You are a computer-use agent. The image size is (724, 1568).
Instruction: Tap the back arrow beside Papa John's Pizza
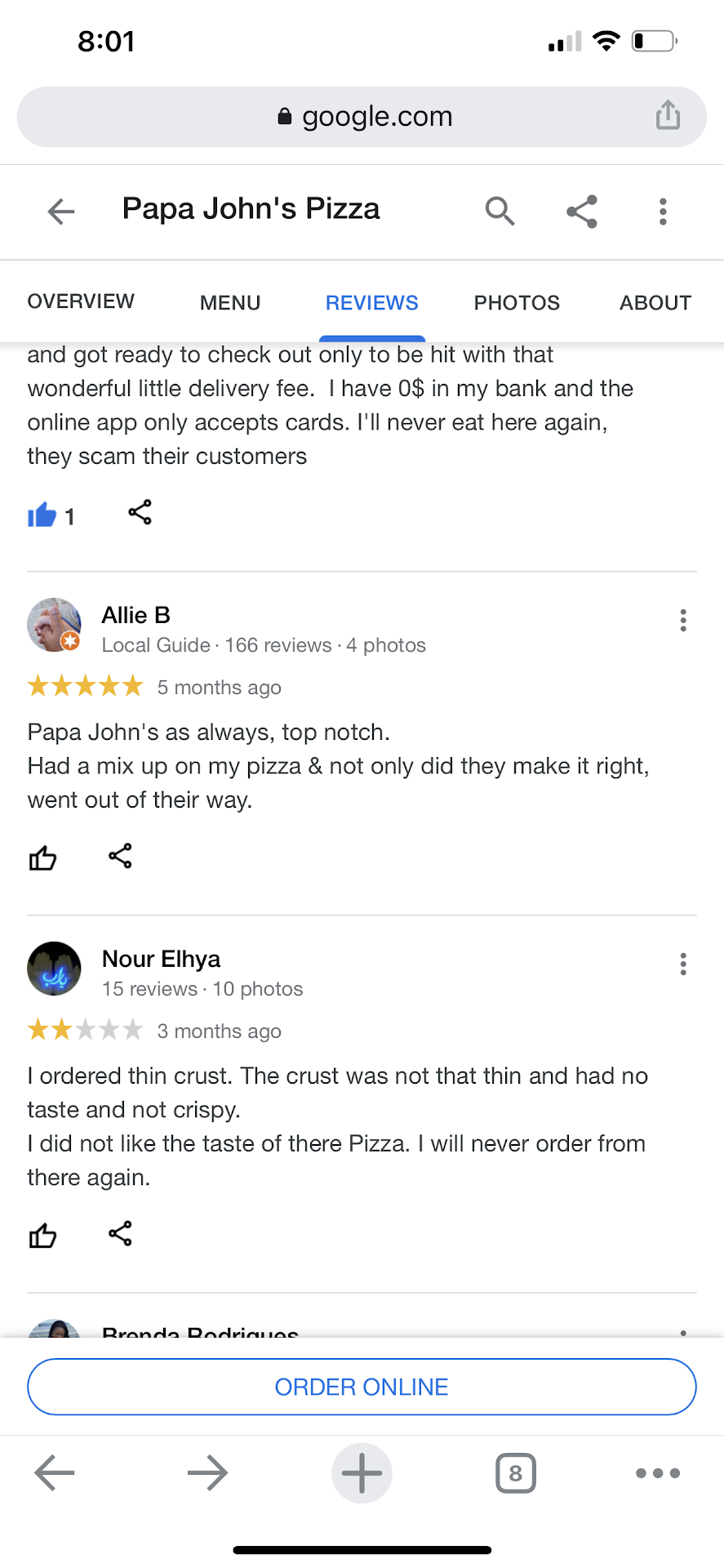[61, 212]
